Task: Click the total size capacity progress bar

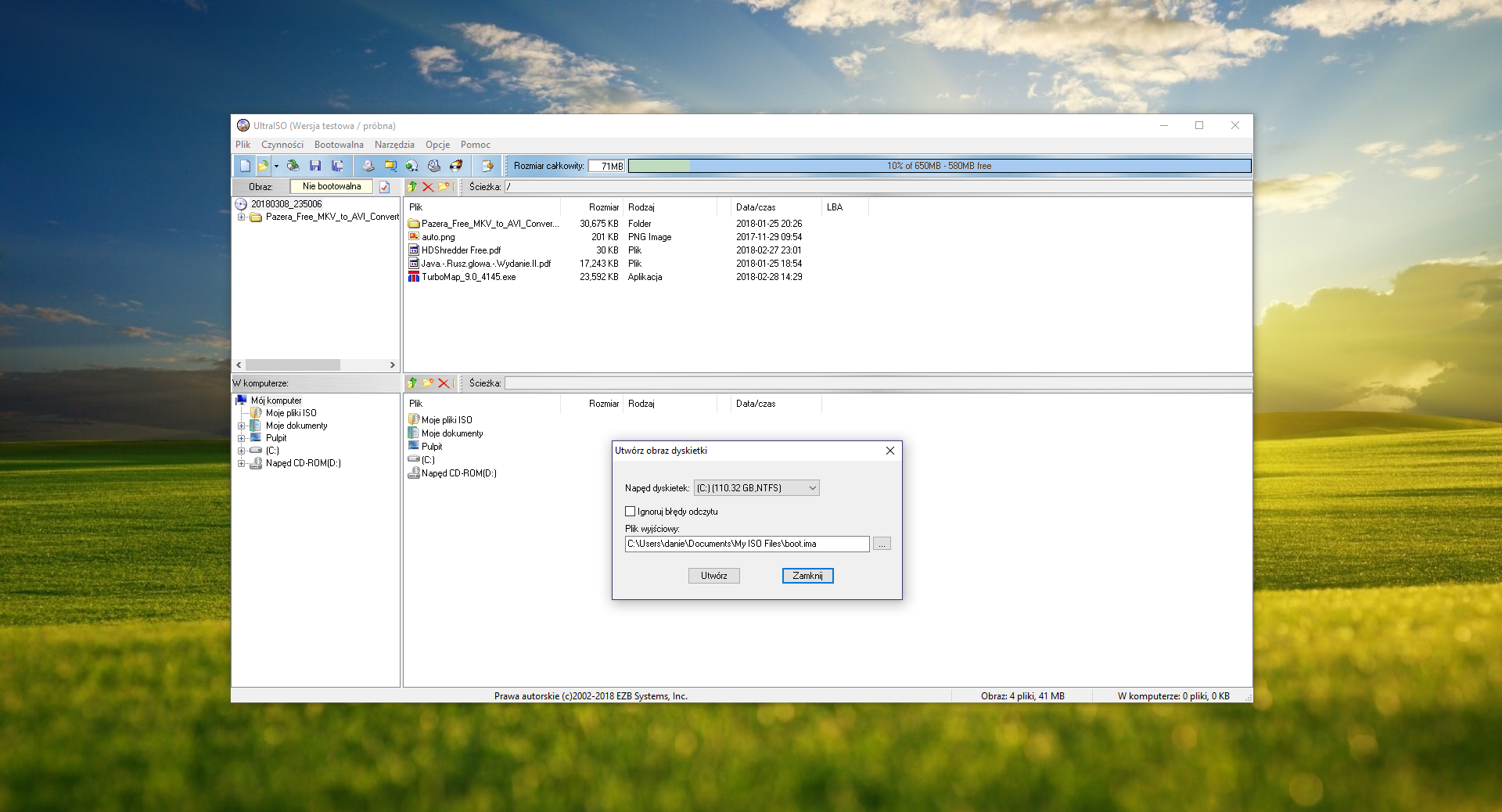Action: pyautogui.click(x=939, y=166)
